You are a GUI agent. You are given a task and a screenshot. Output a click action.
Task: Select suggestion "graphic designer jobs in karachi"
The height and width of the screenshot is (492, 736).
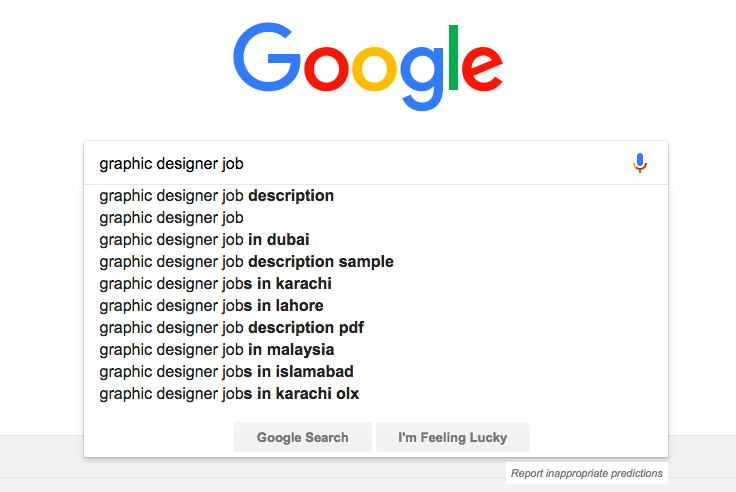(216, 284)
